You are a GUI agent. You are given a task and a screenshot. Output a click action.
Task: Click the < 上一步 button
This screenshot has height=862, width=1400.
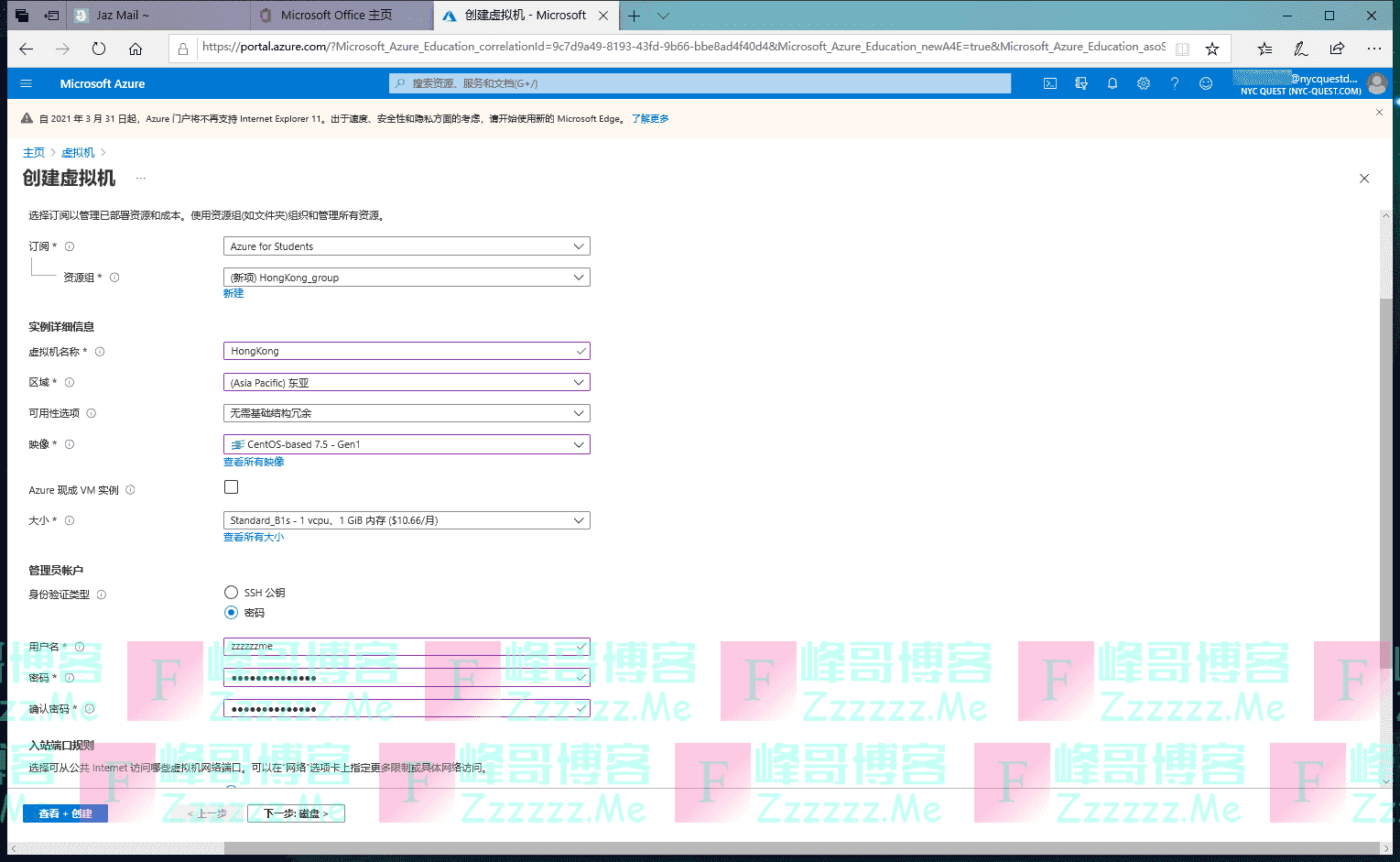207,813
